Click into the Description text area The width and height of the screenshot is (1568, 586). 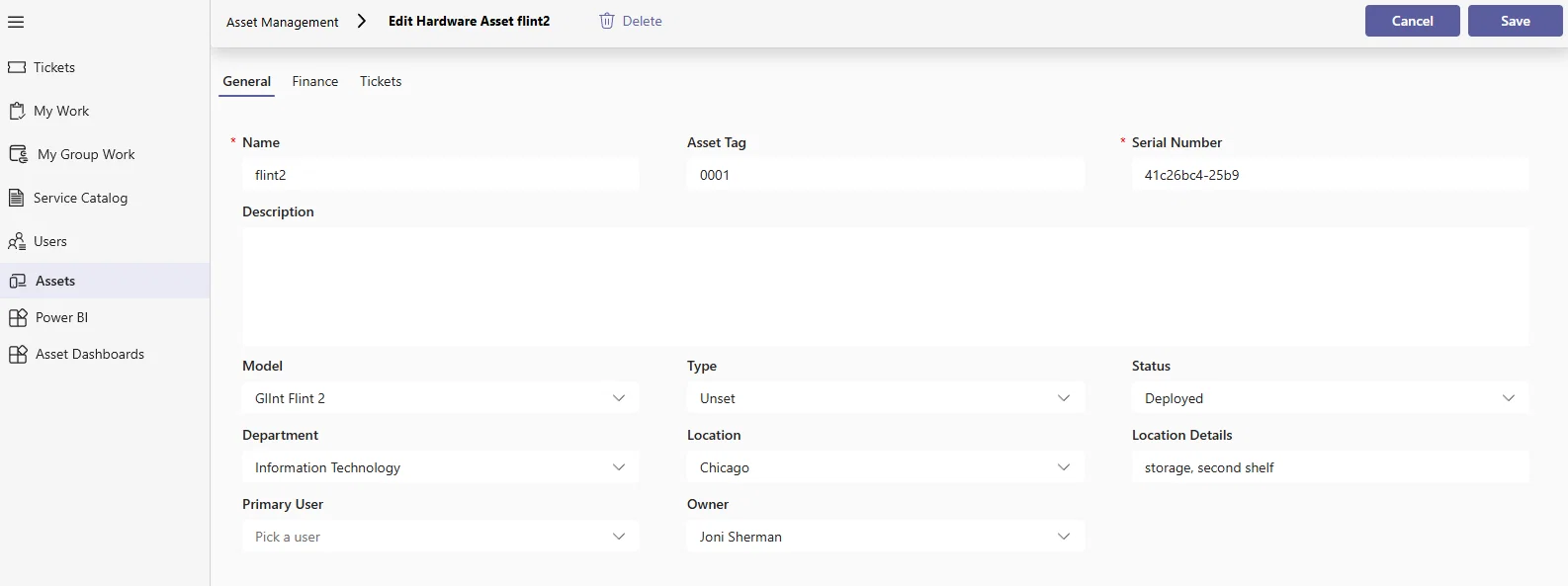click(x=885, y=287)
